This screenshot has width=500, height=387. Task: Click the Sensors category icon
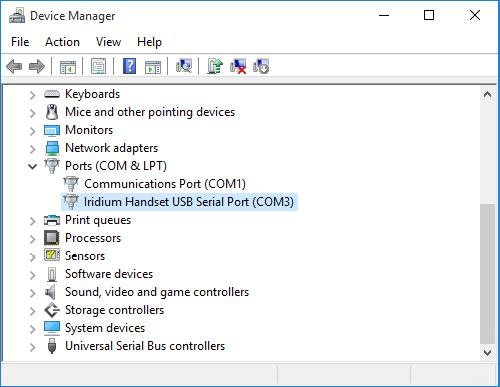tap(52, 255)
